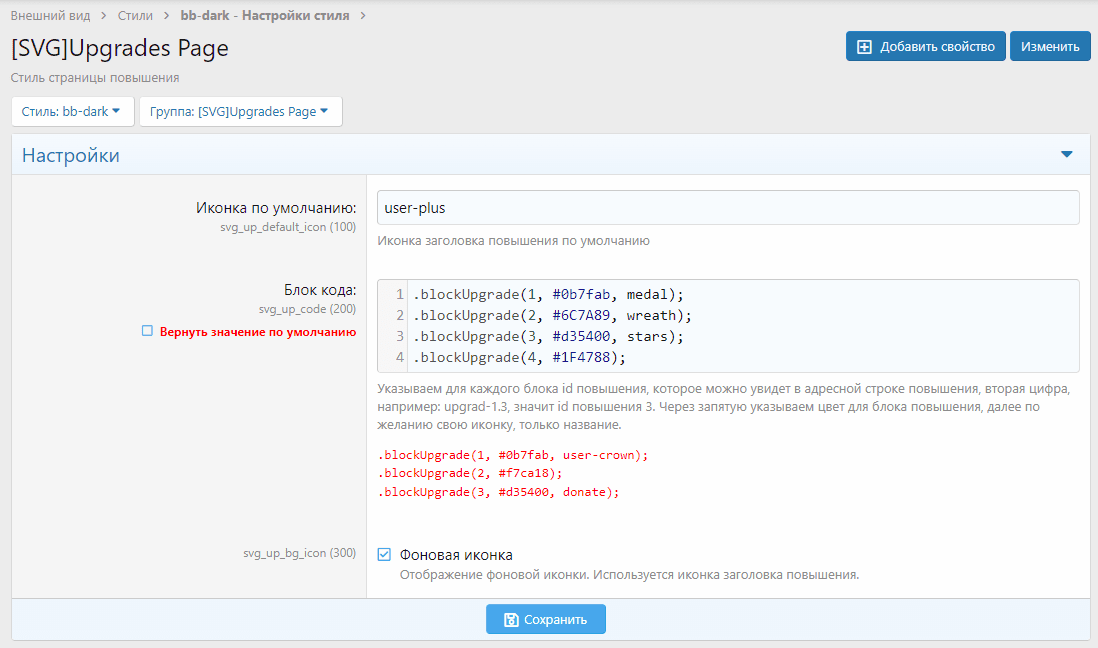The width and height of the screenshot is (1098, 648).
Task: Uncheck the Фоновая иконка checkbox
Action: tap(384, 555)
